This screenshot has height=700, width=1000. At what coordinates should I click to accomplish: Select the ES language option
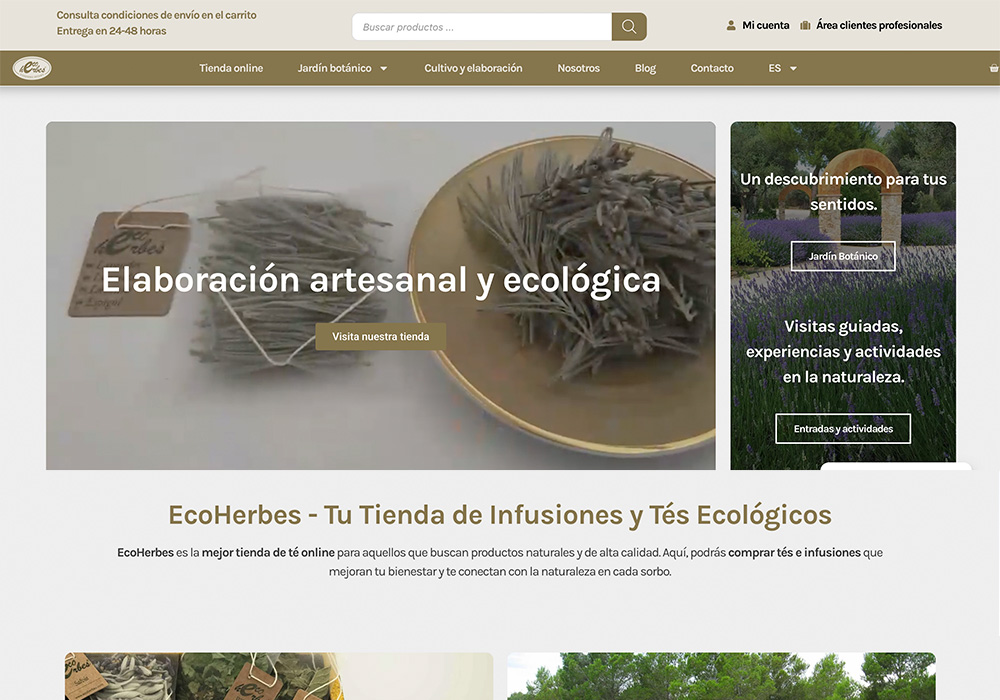pos(774,68)
